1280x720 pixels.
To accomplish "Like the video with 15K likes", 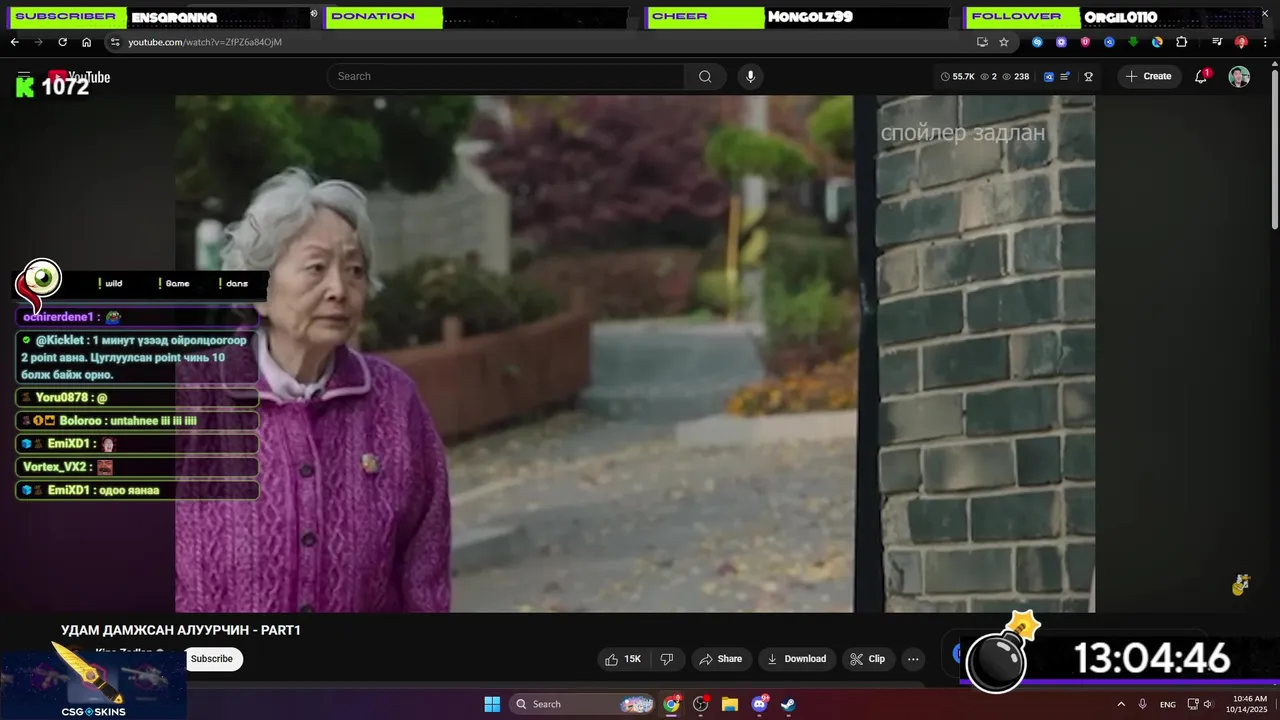I will 624,659.
